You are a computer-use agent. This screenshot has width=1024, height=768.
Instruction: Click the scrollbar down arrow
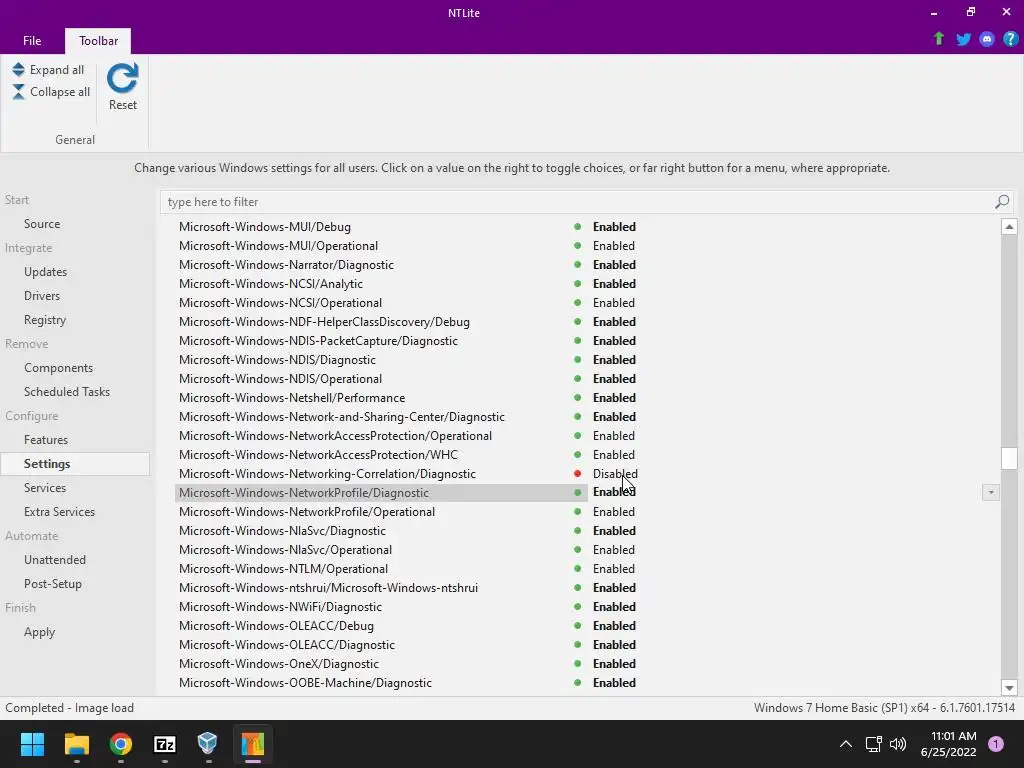1009,688
